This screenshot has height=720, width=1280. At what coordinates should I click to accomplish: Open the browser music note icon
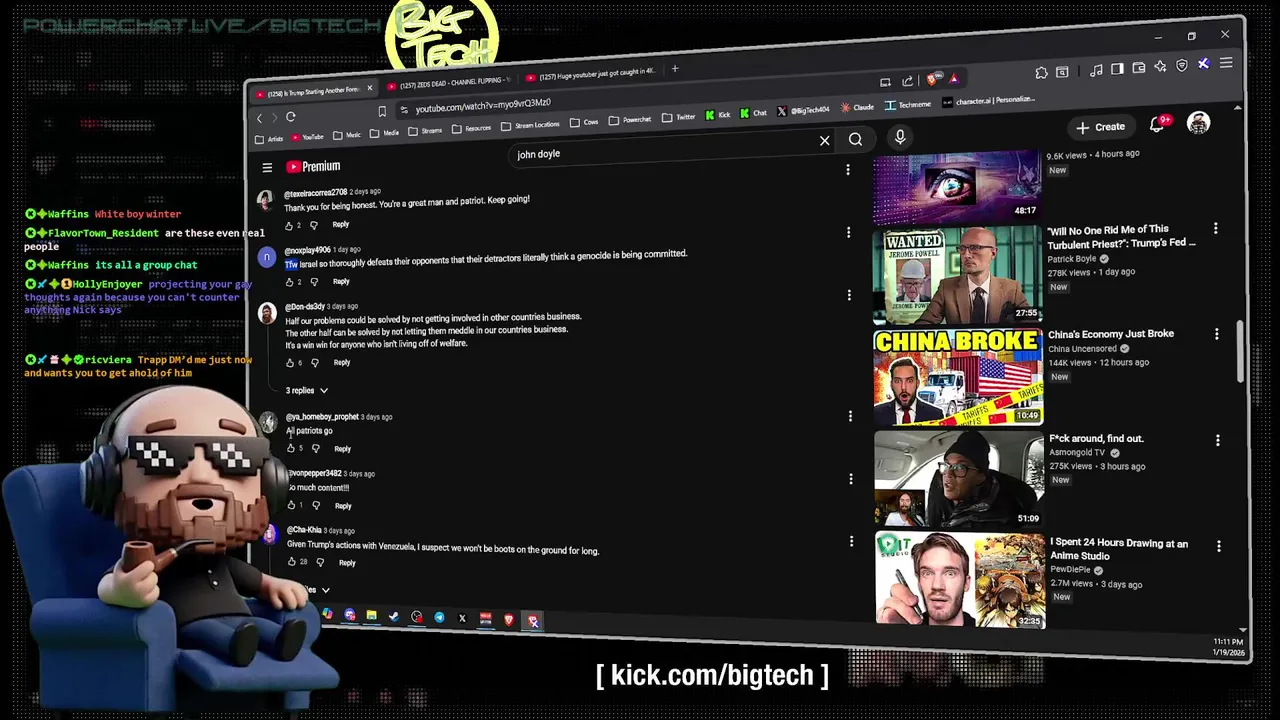[x=1097, y=70]
